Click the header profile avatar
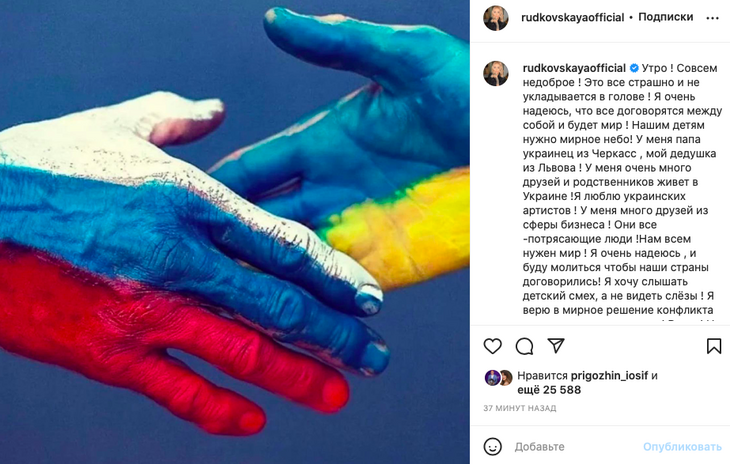Screen dimensions: 730x464 point(496,18)
